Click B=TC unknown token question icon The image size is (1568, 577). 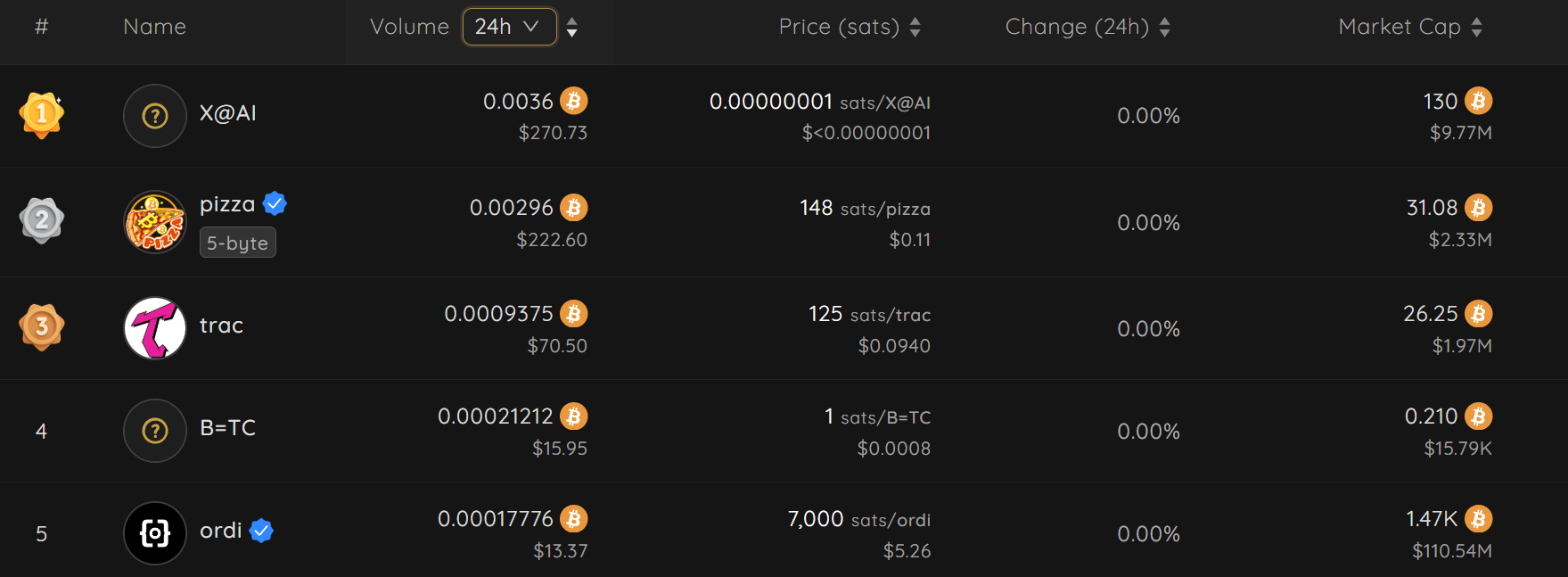click(x=155, y=431)
